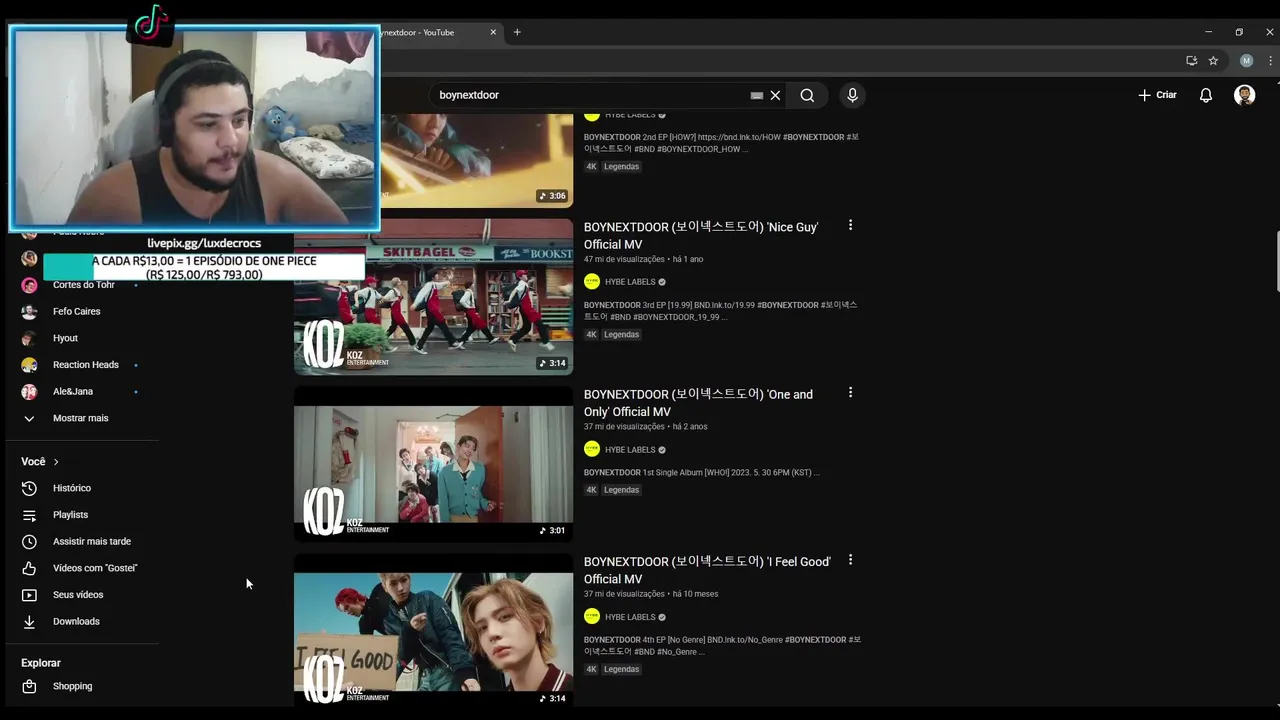The width and height of the screenshot is (1280, 720).
Task: Open the on-screen keyboard icon in search
Action: pos(757,95)
